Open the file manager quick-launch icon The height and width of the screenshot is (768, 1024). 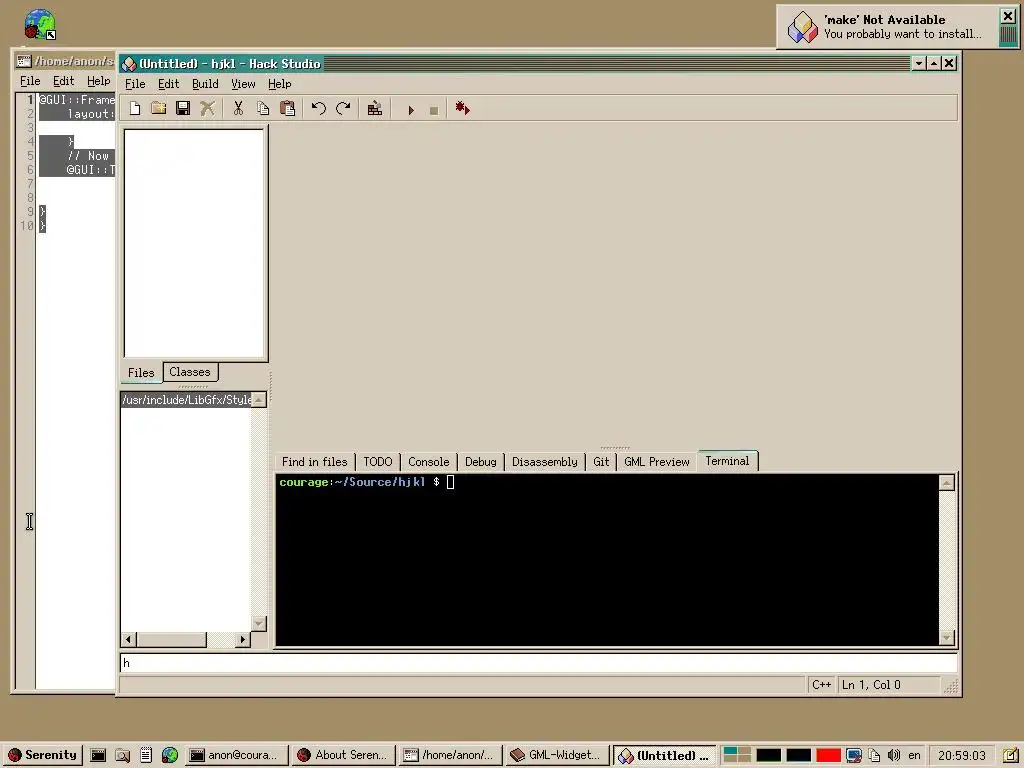point(122,756)
